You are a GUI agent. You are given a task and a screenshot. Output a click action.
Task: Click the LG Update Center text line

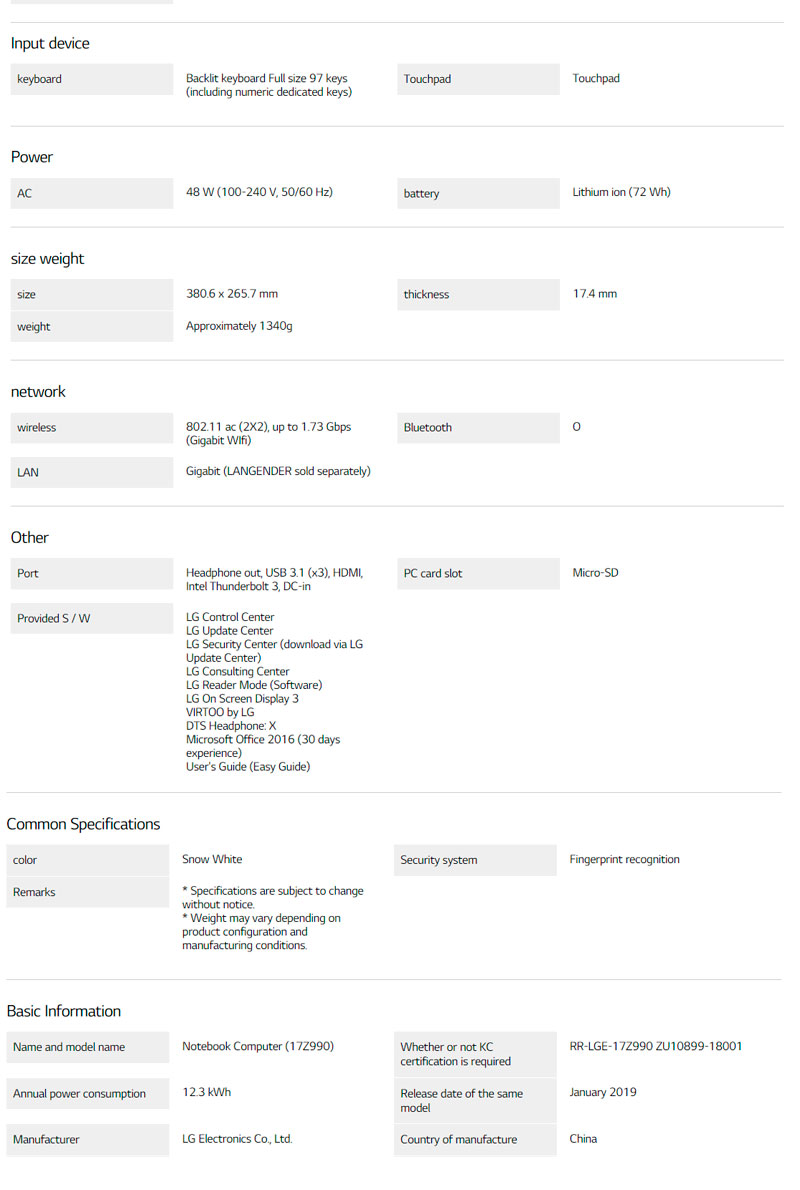pos(229,631)
